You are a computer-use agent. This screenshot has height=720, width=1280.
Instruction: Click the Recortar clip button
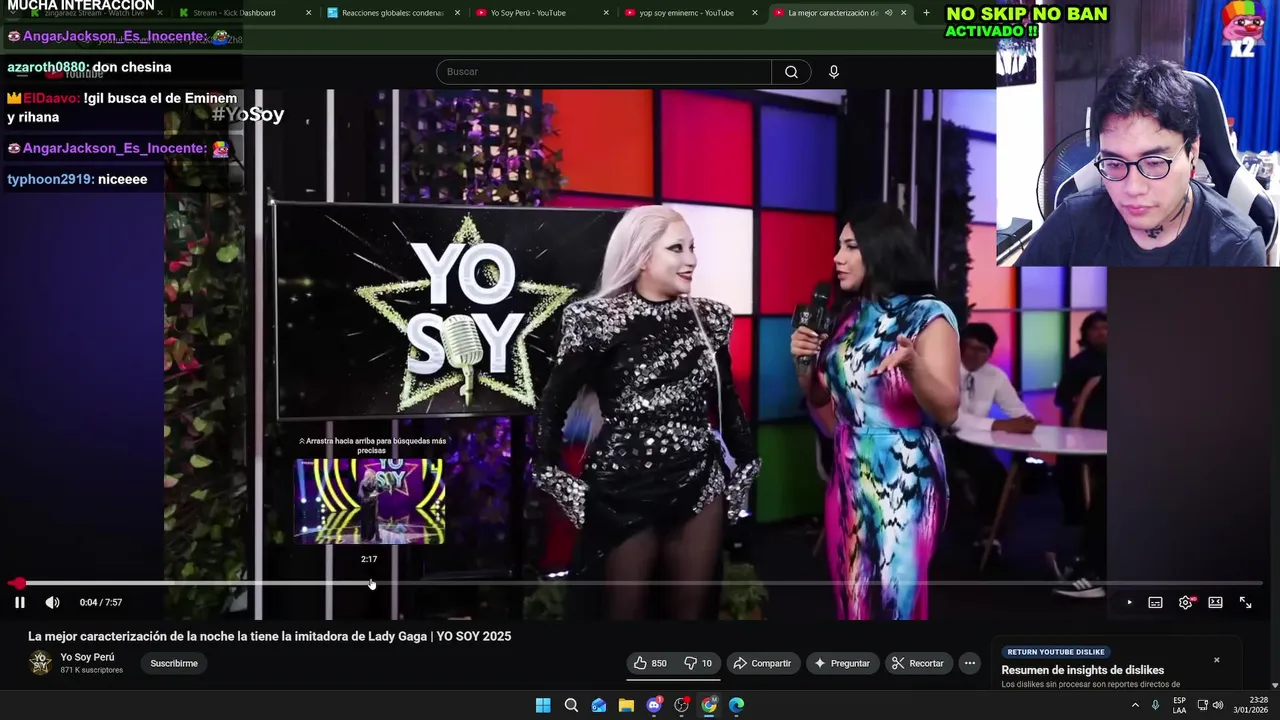(918, 663)
